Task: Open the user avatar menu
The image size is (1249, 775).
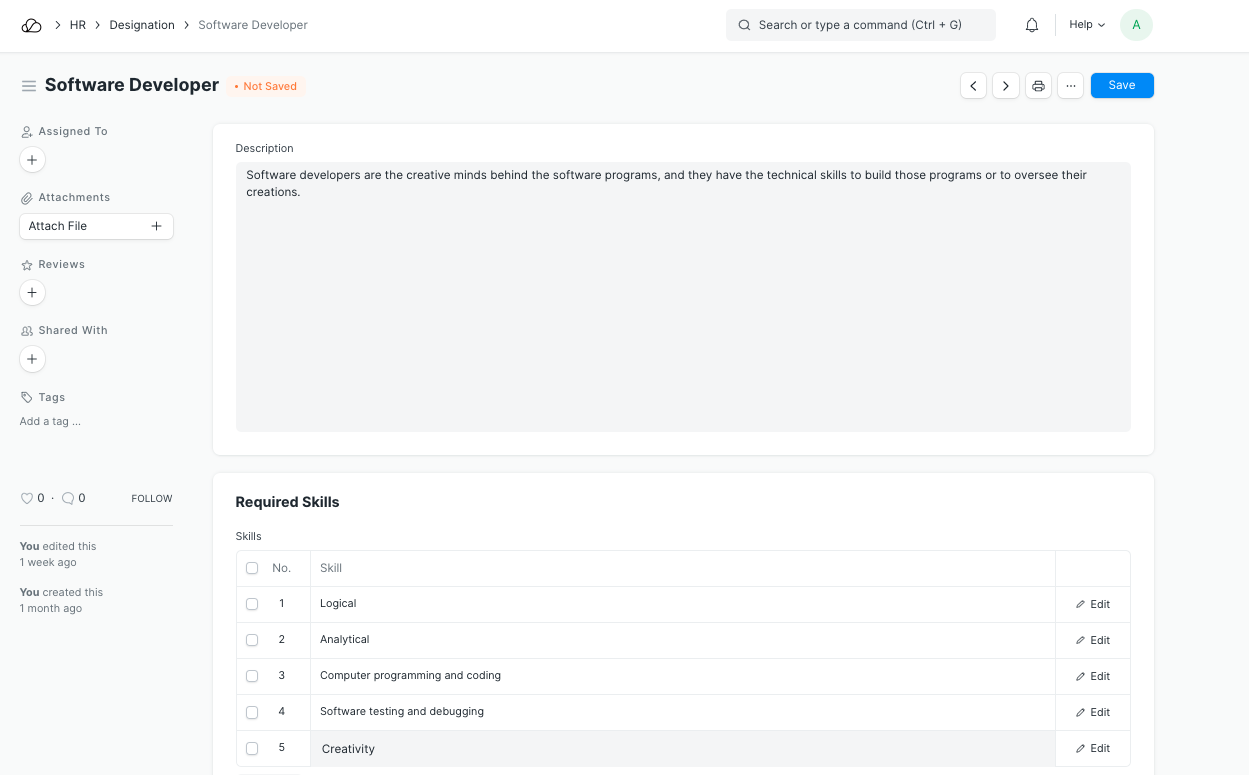Action: [1136, 25]
